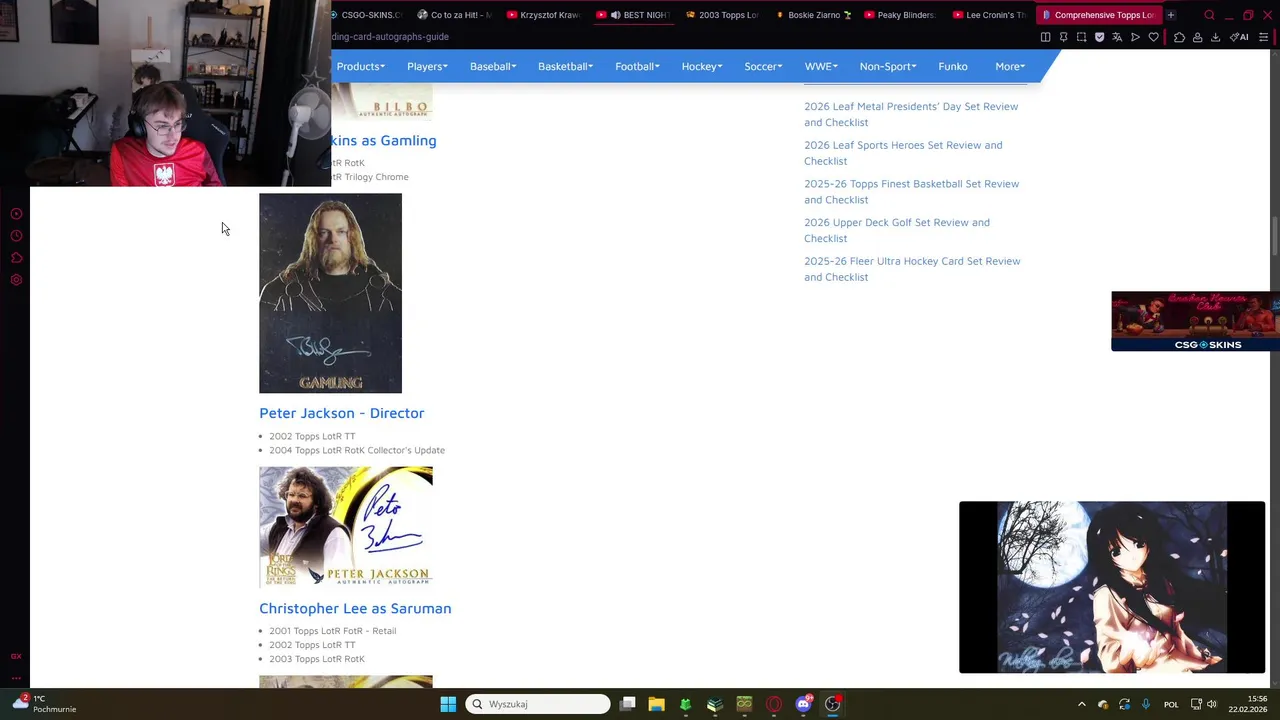Click the top red sidebar circle icon
The image size is (1280, 720).
tap(16, 214)
